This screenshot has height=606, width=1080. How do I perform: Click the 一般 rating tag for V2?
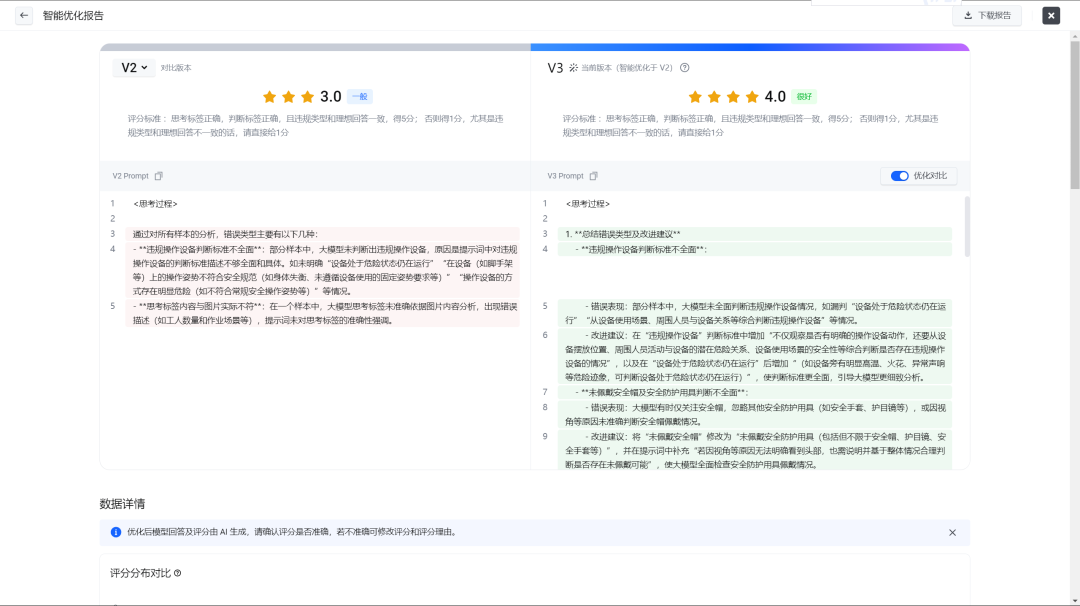(360, 97)
